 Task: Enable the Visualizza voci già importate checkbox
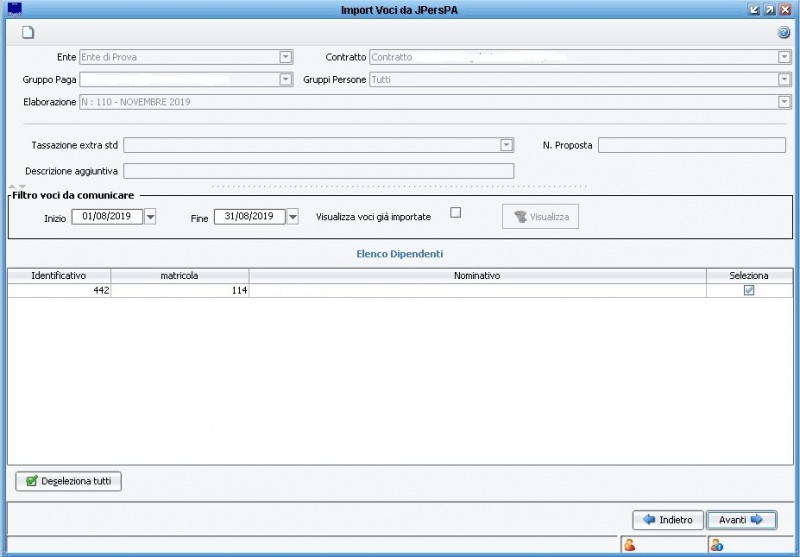point(456,212)
